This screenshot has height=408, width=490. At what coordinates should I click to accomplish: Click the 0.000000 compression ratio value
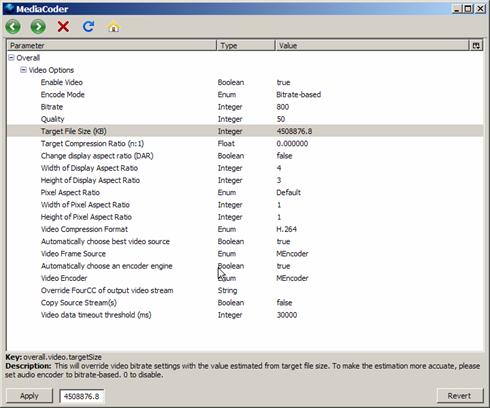pos(292,144)
